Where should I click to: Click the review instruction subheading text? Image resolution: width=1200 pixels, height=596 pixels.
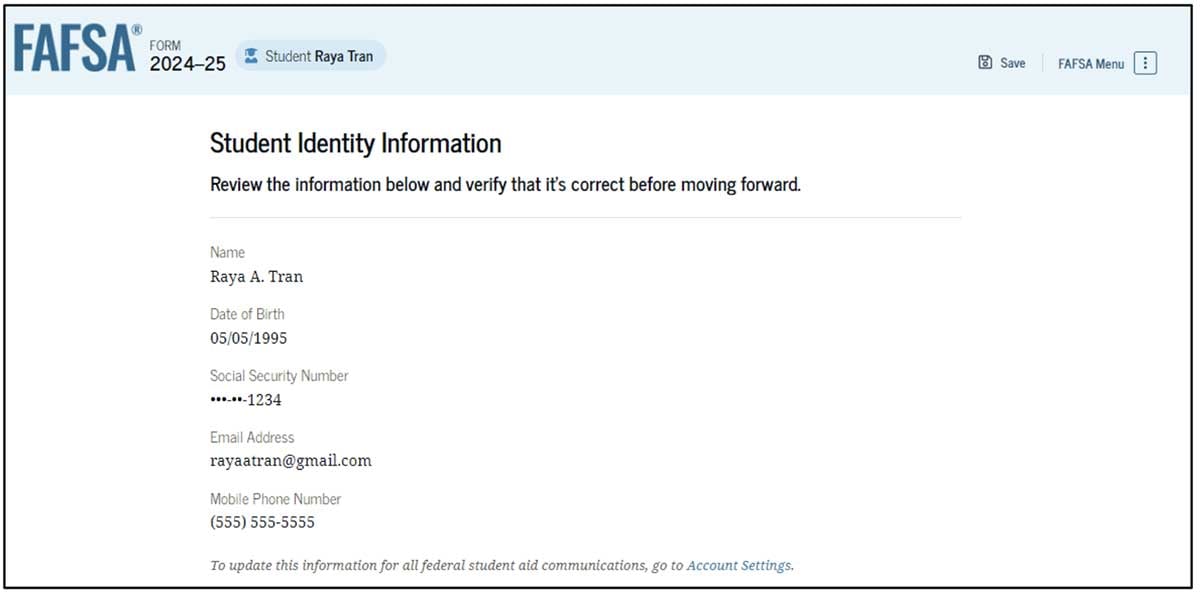coord(505,185)
